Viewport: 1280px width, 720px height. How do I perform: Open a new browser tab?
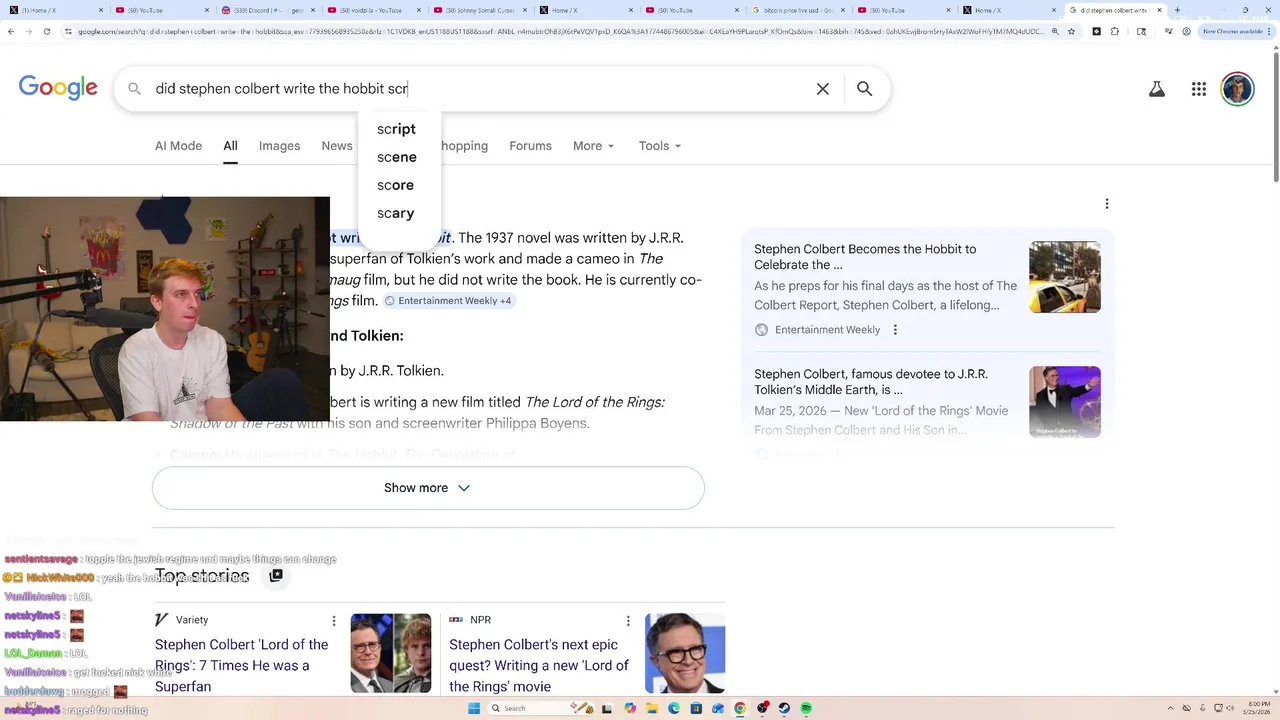[1177, 10]
